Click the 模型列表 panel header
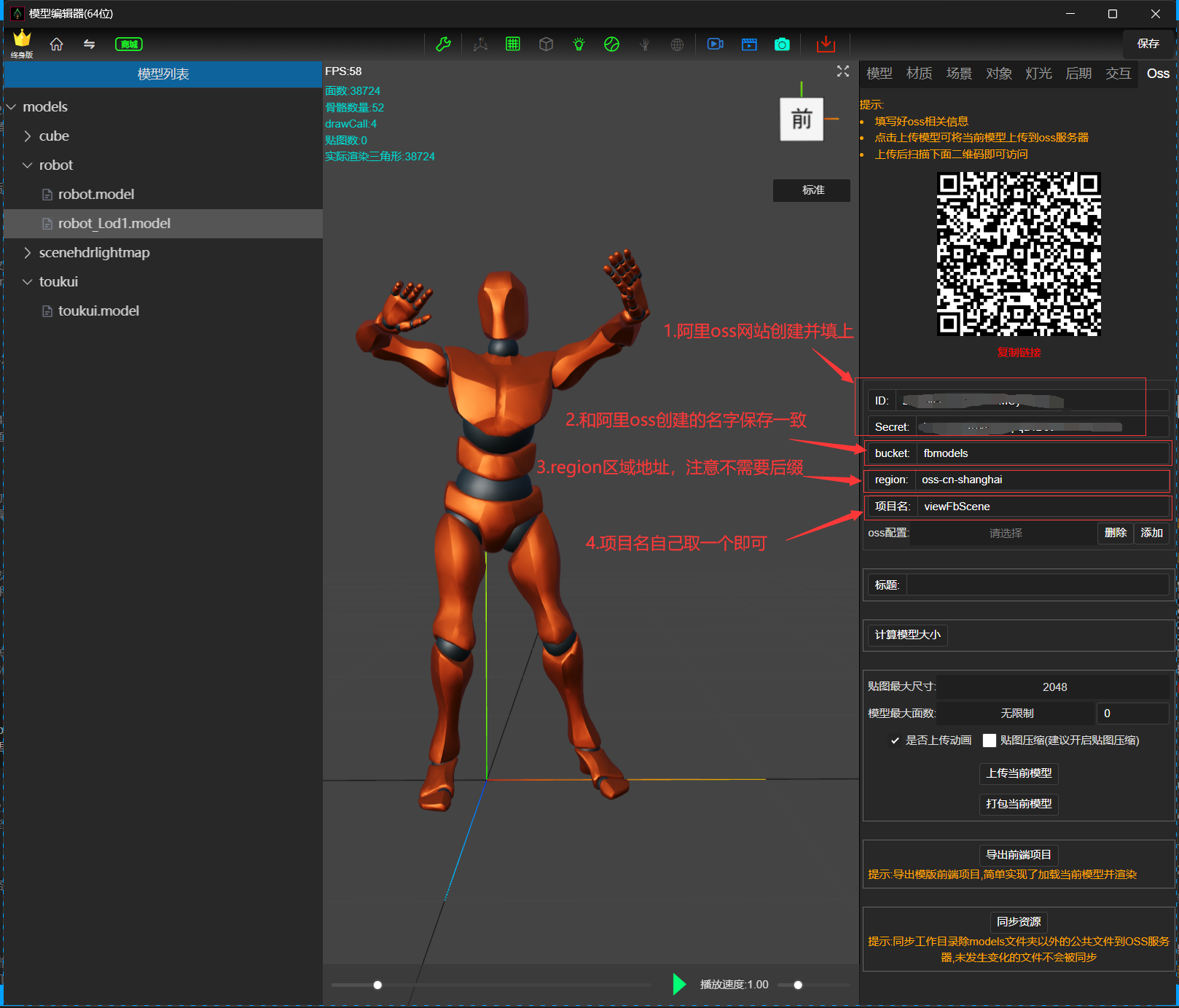 163,74
